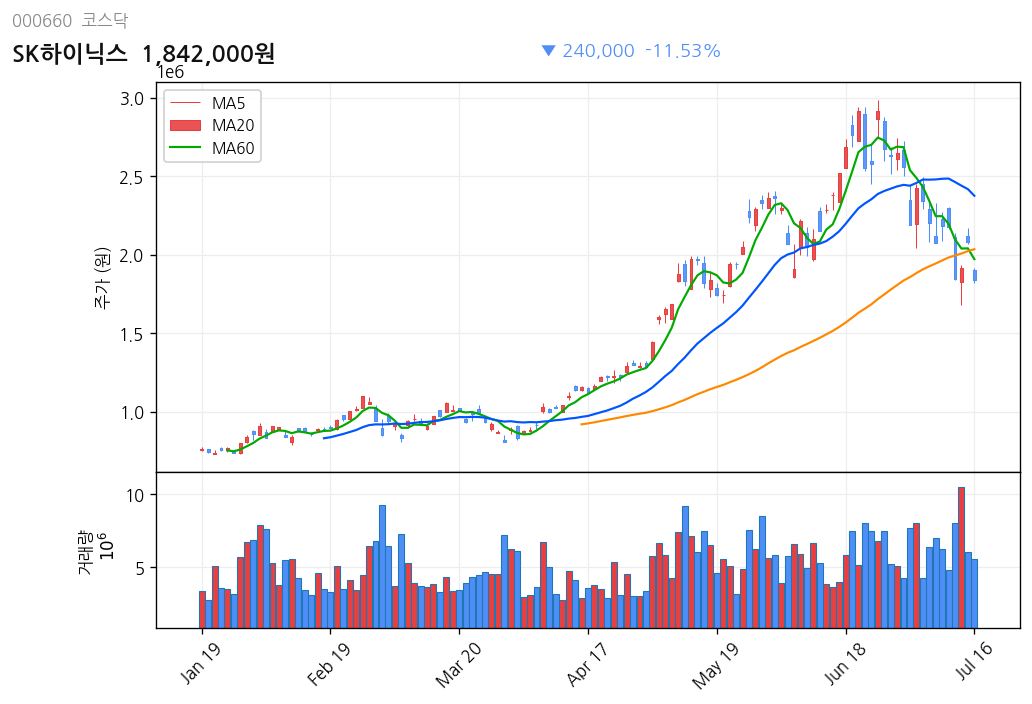The width and height of the screenshot is (1032, 704).
Task: Click the -11.53% change percentage
Action: click(x=683, y=51)
